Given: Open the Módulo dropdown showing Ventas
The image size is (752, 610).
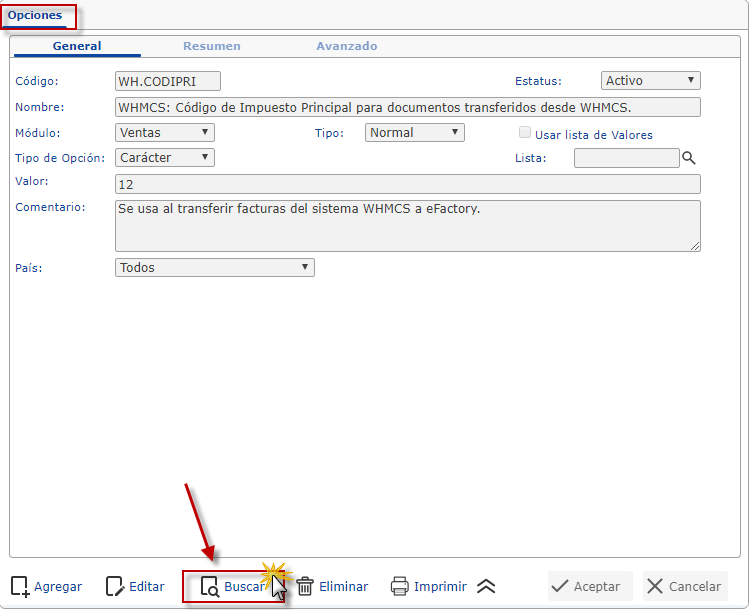Looking at the screenshot, I should click(164, 132).
